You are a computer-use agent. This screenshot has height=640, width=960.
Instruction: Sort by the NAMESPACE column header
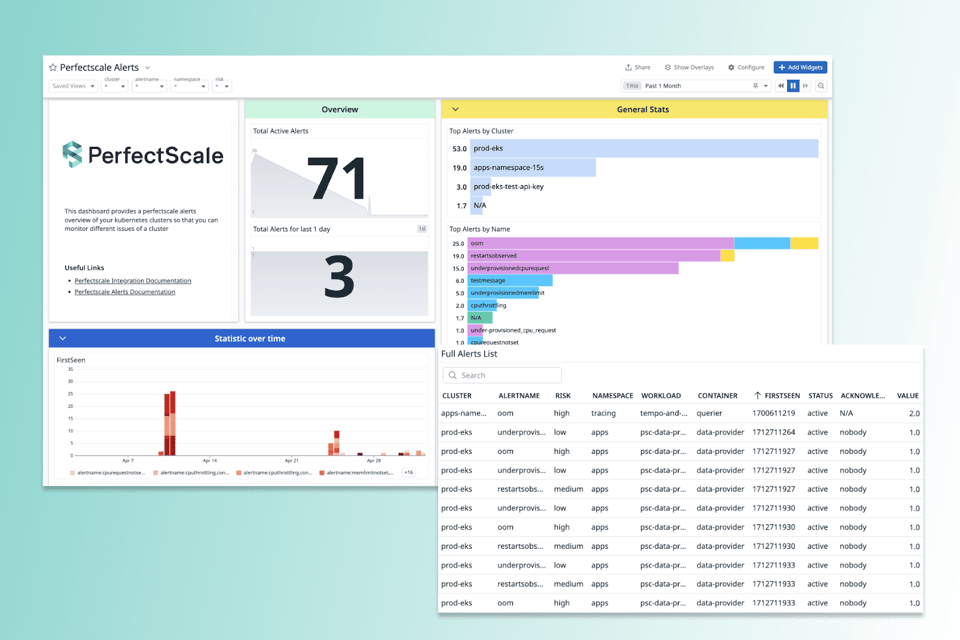point(612,396)
